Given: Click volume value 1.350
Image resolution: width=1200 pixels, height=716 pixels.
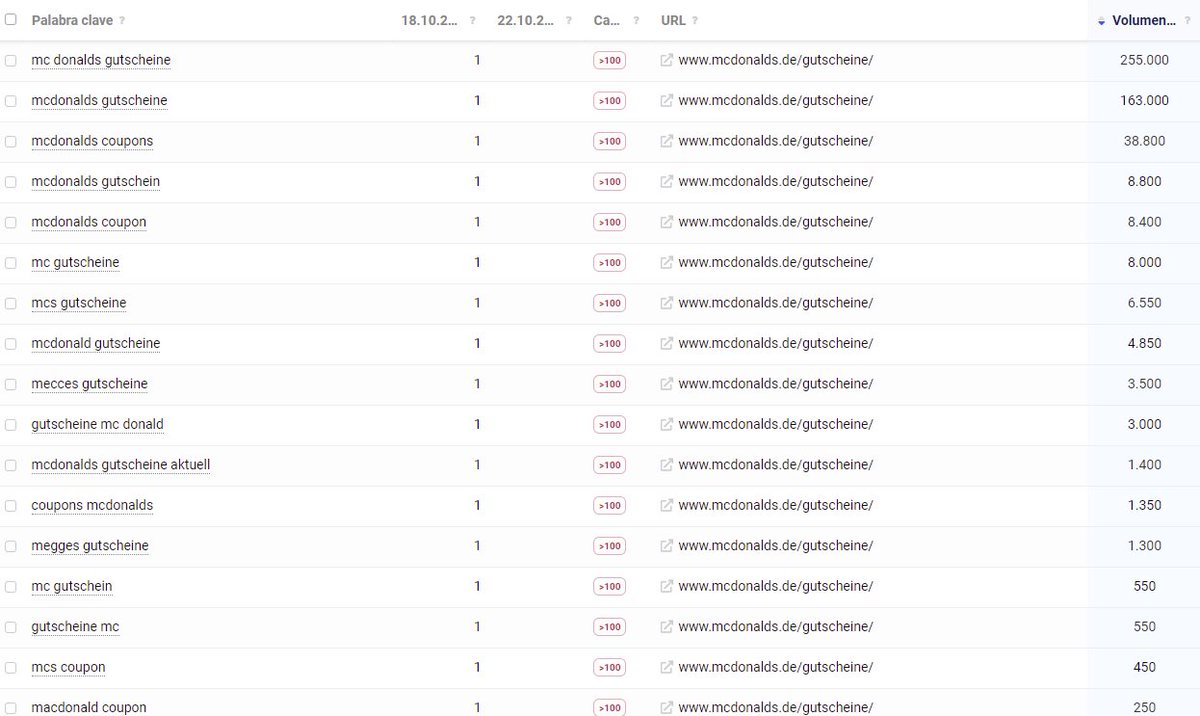Looking at the screenshot, I should tap(1144, 506).
